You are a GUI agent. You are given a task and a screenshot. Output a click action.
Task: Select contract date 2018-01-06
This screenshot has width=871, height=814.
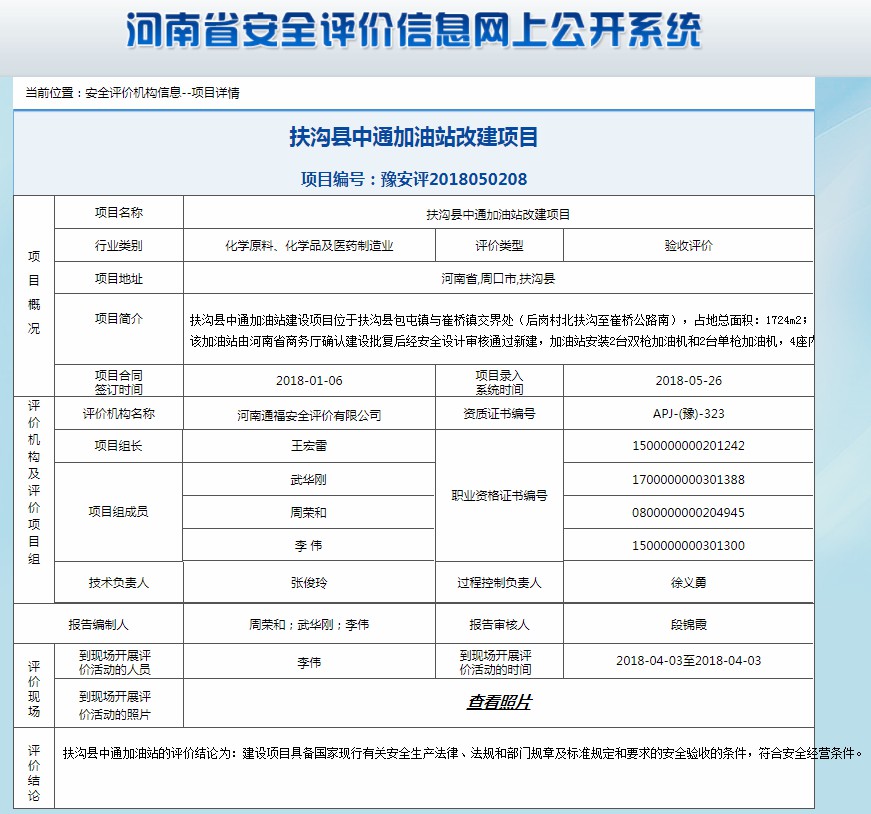click(x=309, y=381)
